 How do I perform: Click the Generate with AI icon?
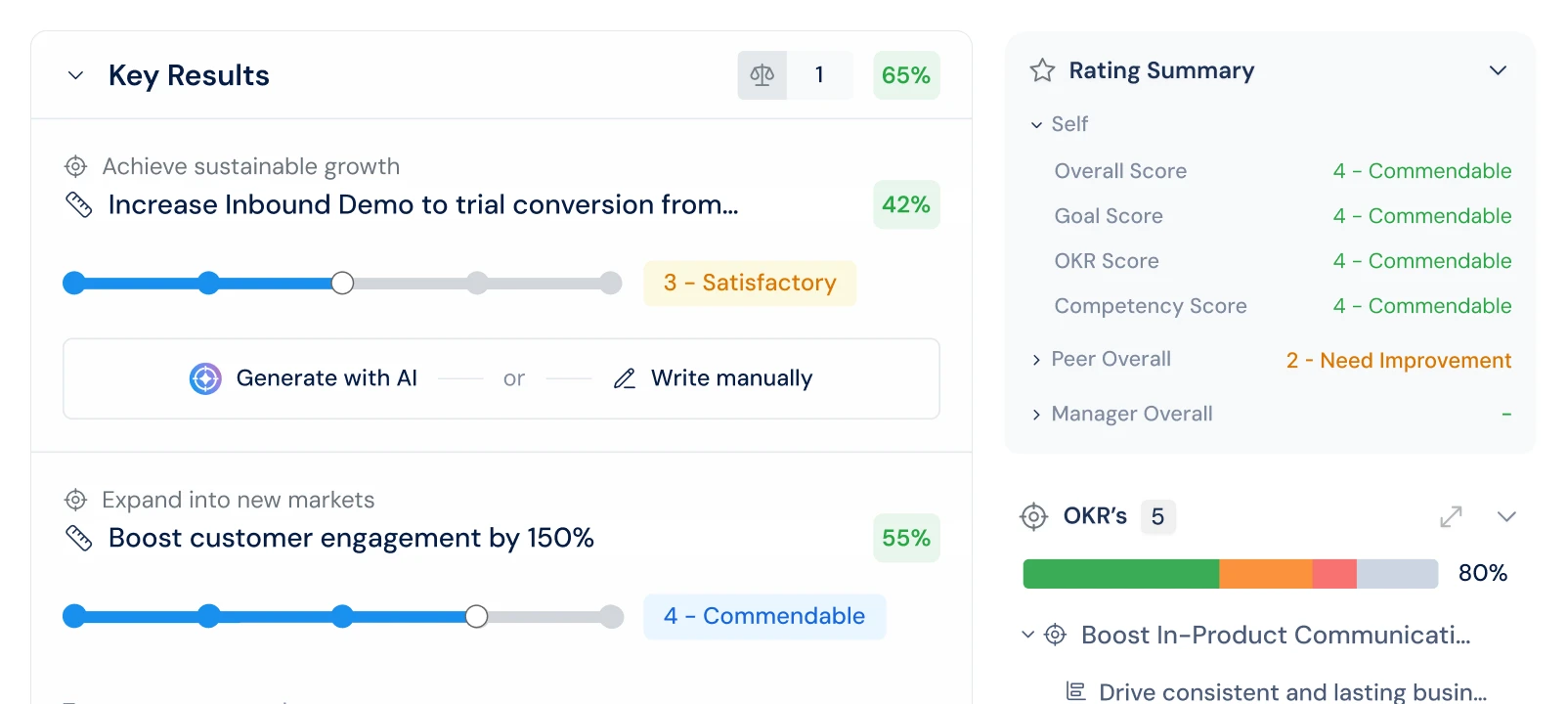pos(205,378)
